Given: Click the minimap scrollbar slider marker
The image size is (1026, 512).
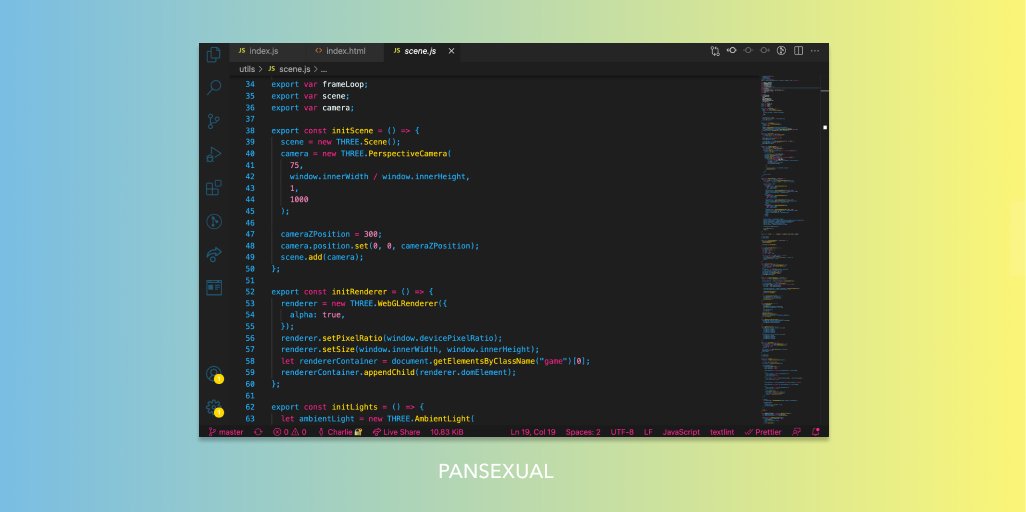Looking at the screenshot, I should point(825,127).
